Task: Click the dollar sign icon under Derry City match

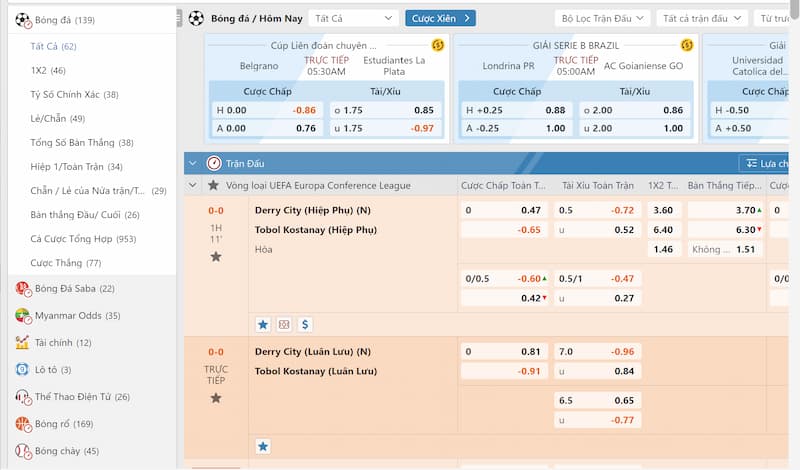Action: 305,324
